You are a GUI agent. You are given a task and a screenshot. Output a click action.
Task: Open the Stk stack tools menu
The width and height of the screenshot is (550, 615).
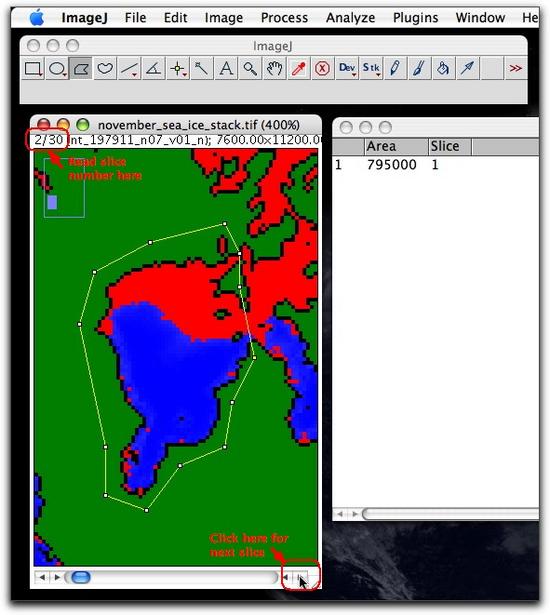tap(371, 69)
